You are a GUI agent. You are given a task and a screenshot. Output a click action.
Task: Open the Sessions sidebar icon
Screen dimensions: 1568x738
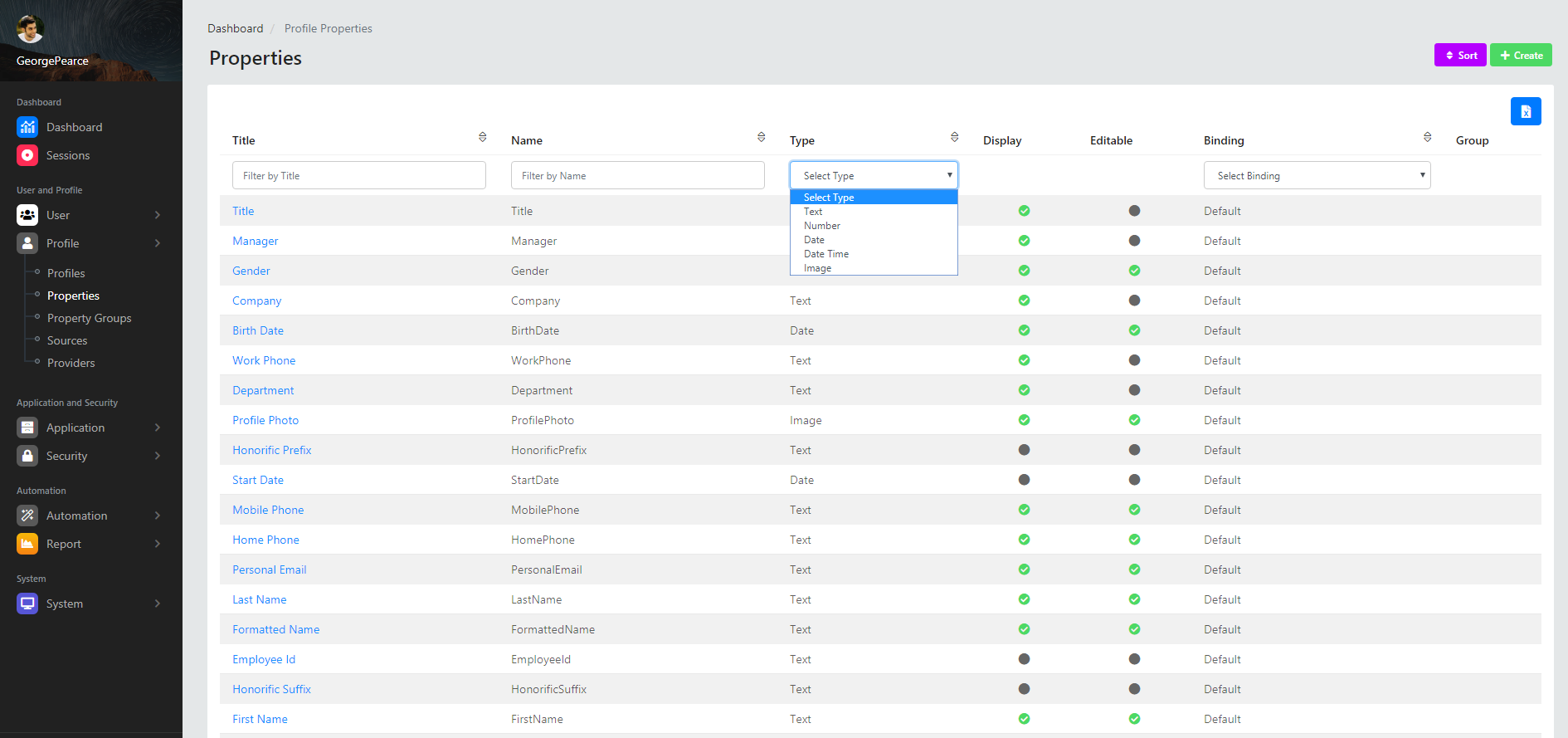tap(27, 155)
